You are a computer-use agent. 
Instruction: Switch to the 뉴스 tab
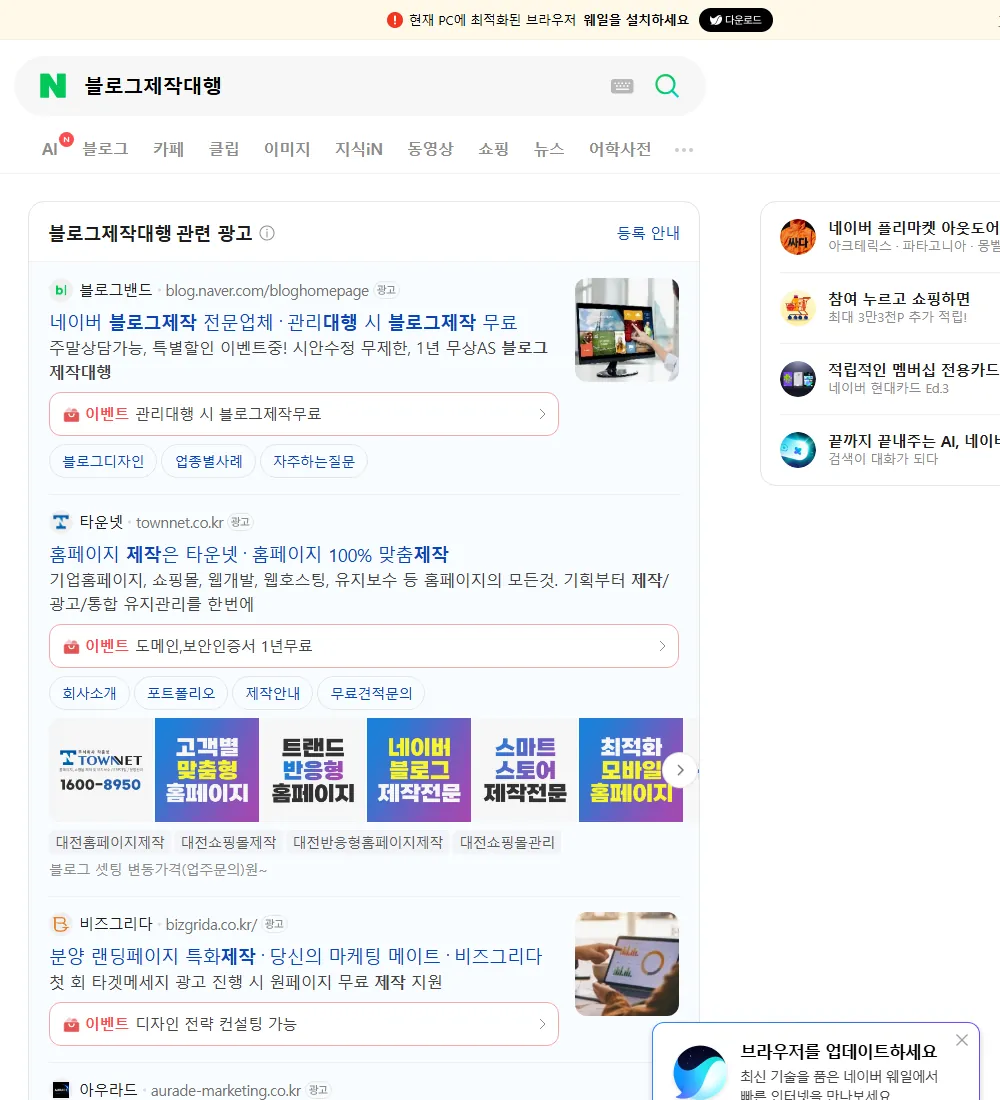(549, 149)
